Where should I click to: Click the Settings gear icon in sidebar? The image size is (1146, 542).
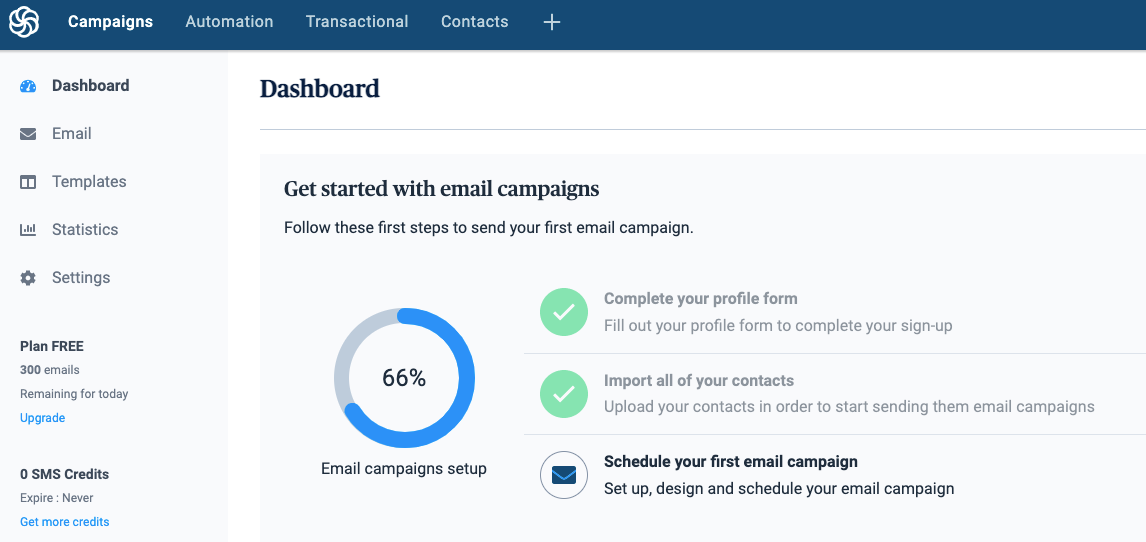click(28, 278)
